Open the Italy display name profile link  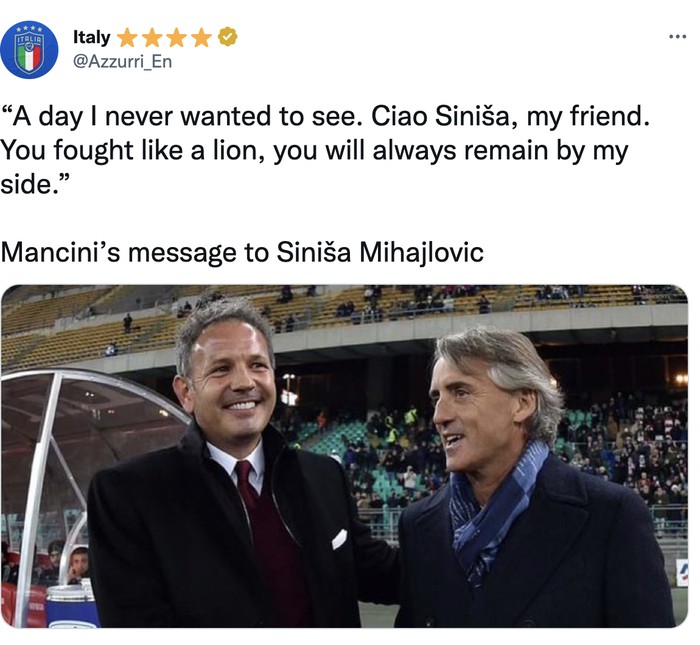(91, 37)
